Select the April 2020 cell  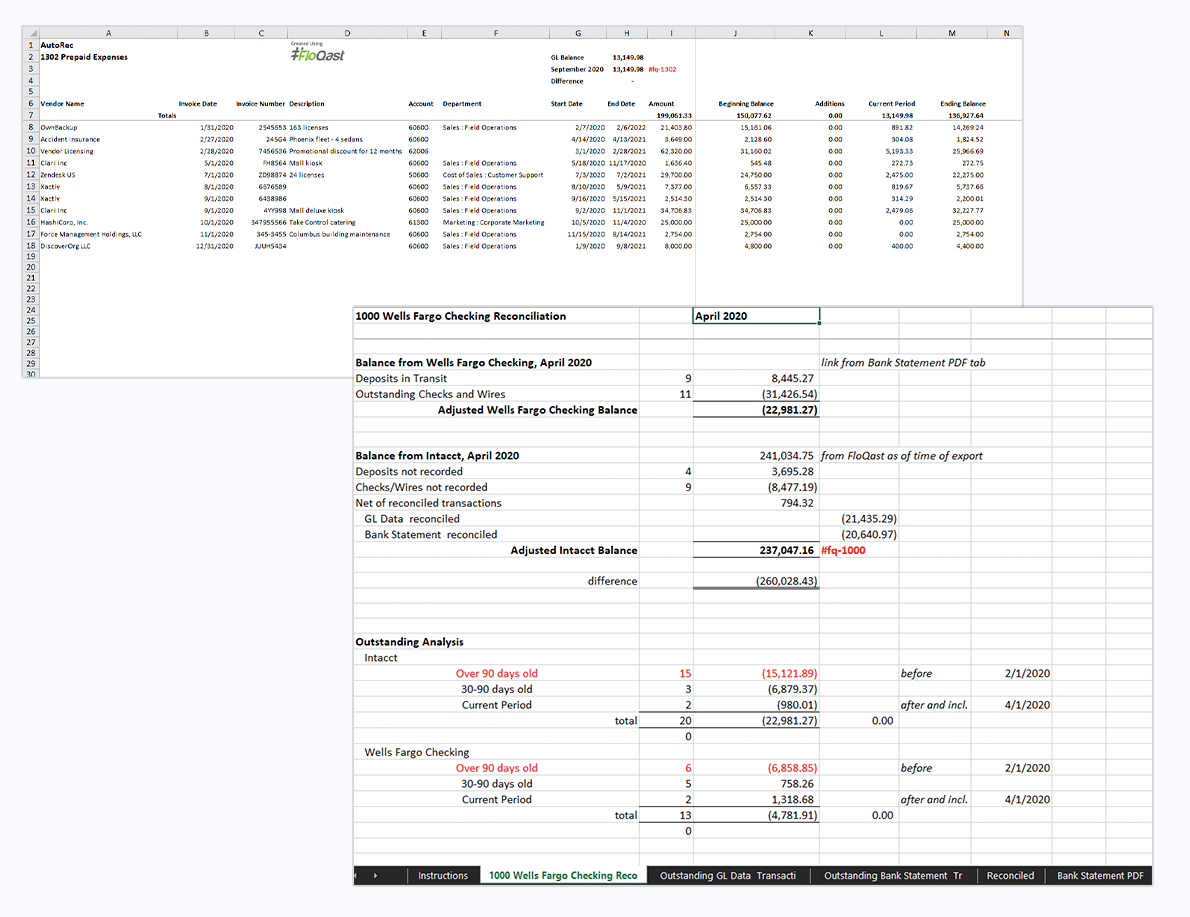tap(755, 316)
